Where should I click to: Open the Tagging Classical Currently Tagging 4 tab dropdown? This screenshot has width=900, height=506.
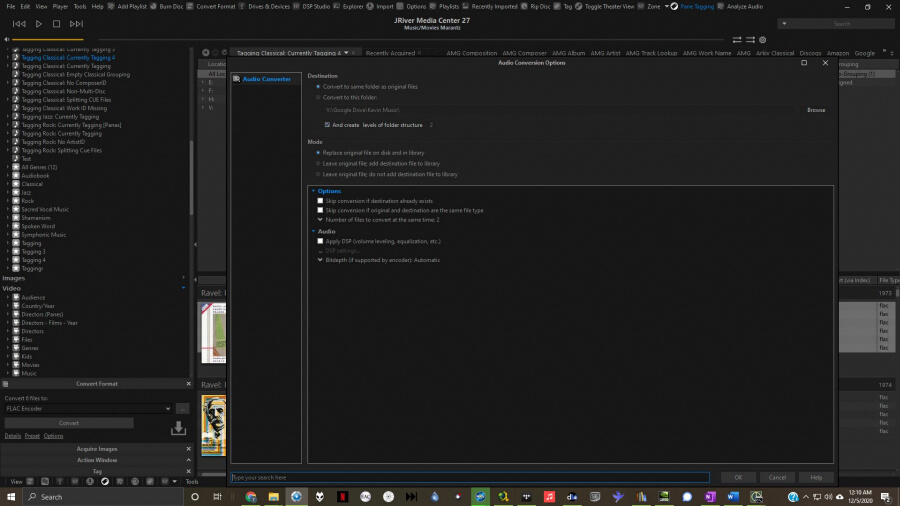[x=346, y=53]
